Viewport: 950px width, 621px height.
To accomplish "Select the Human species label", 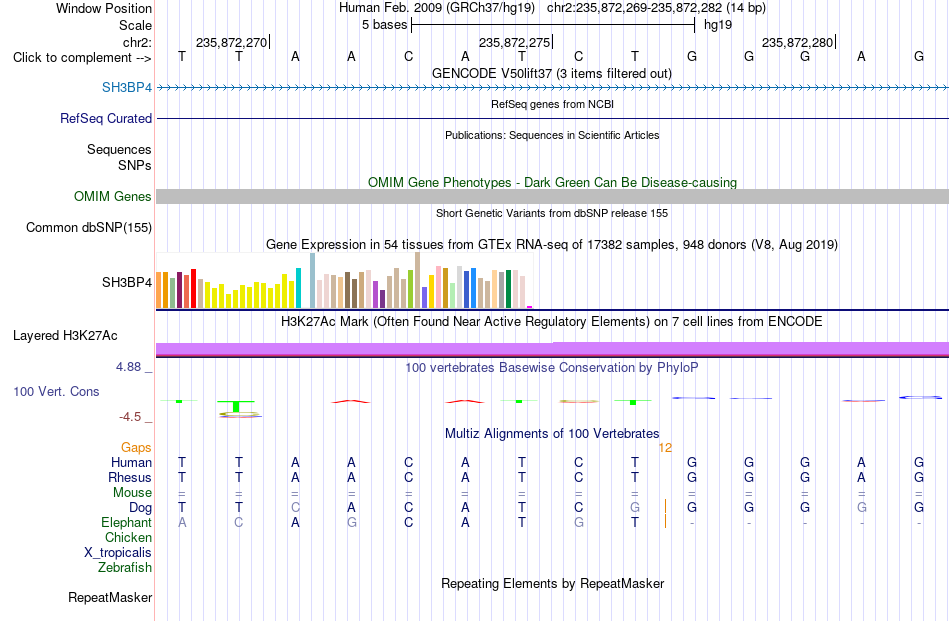I will tap(131, 462).
